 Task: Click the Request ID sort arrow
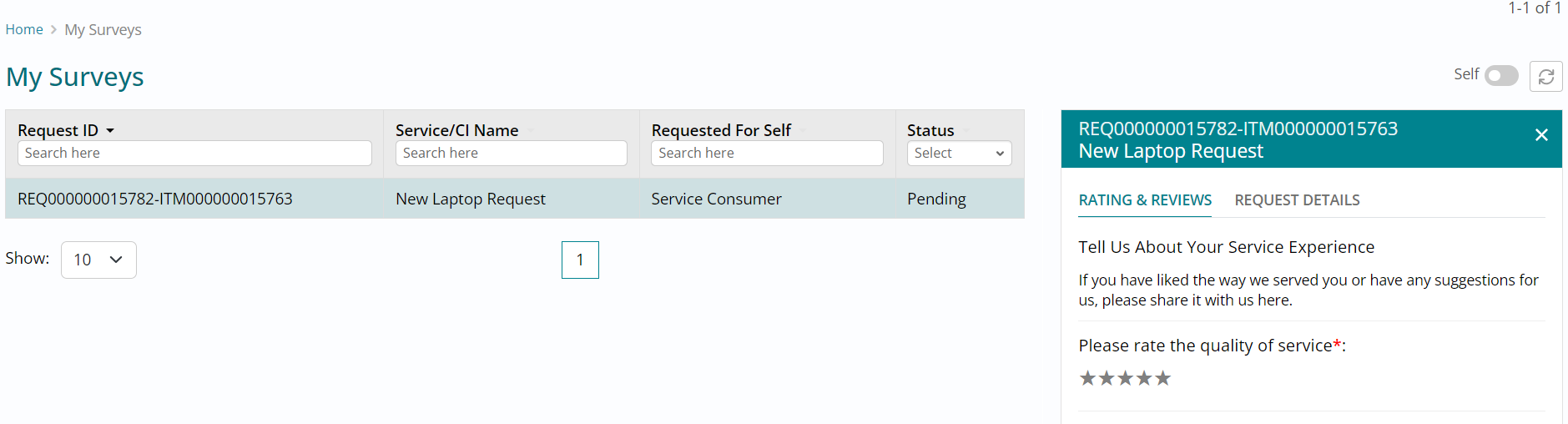(x=110, y=131)
